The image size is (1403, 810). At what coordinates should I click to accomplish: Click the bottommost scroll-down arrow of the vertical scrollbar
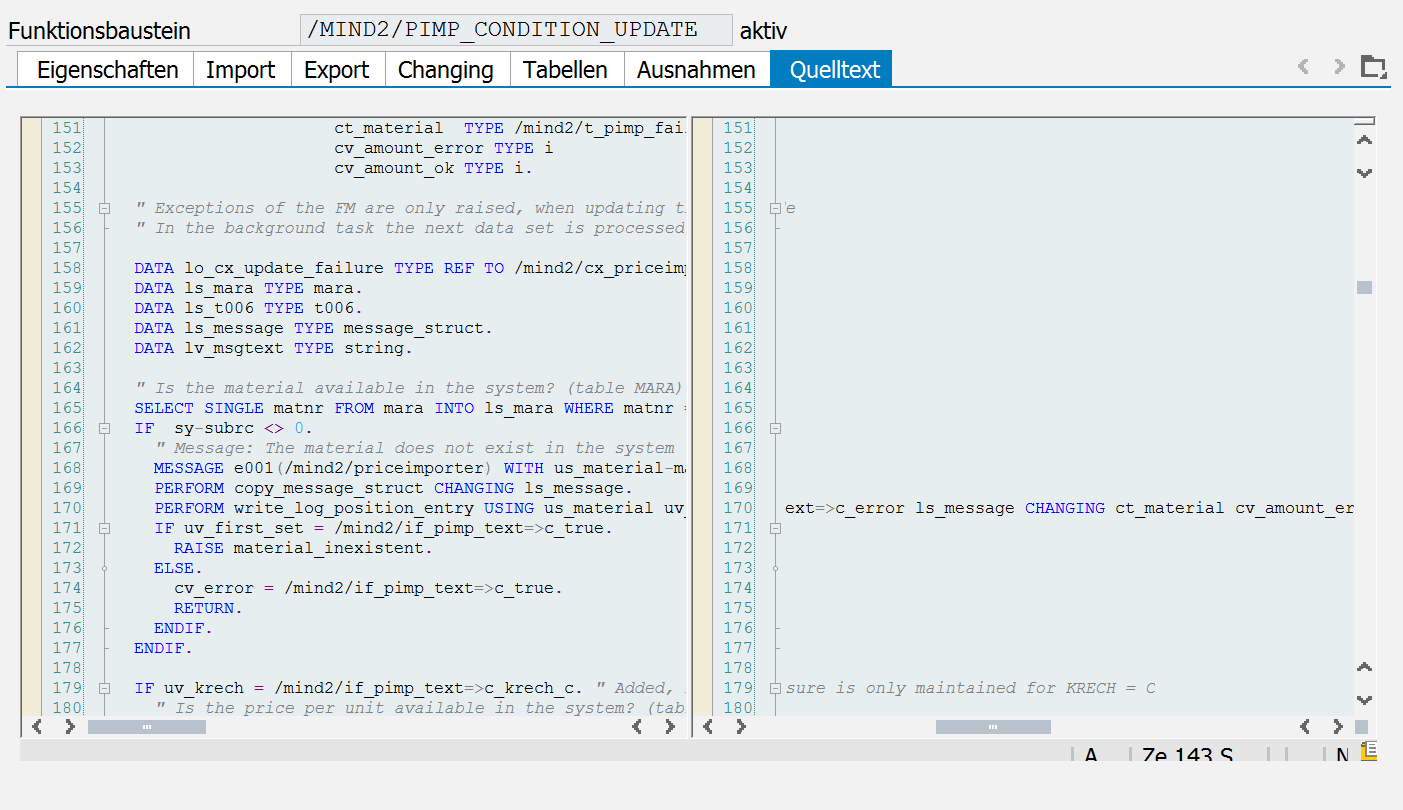coord(1364,700)
